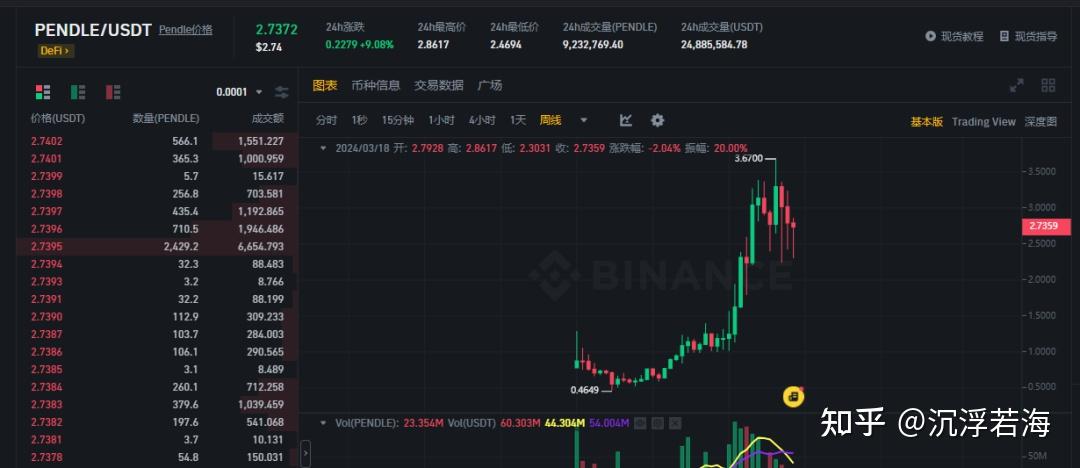Open the Pendle价格 link
The width and height of the screenshot is (1080, 468).
[x=186, y=30]
